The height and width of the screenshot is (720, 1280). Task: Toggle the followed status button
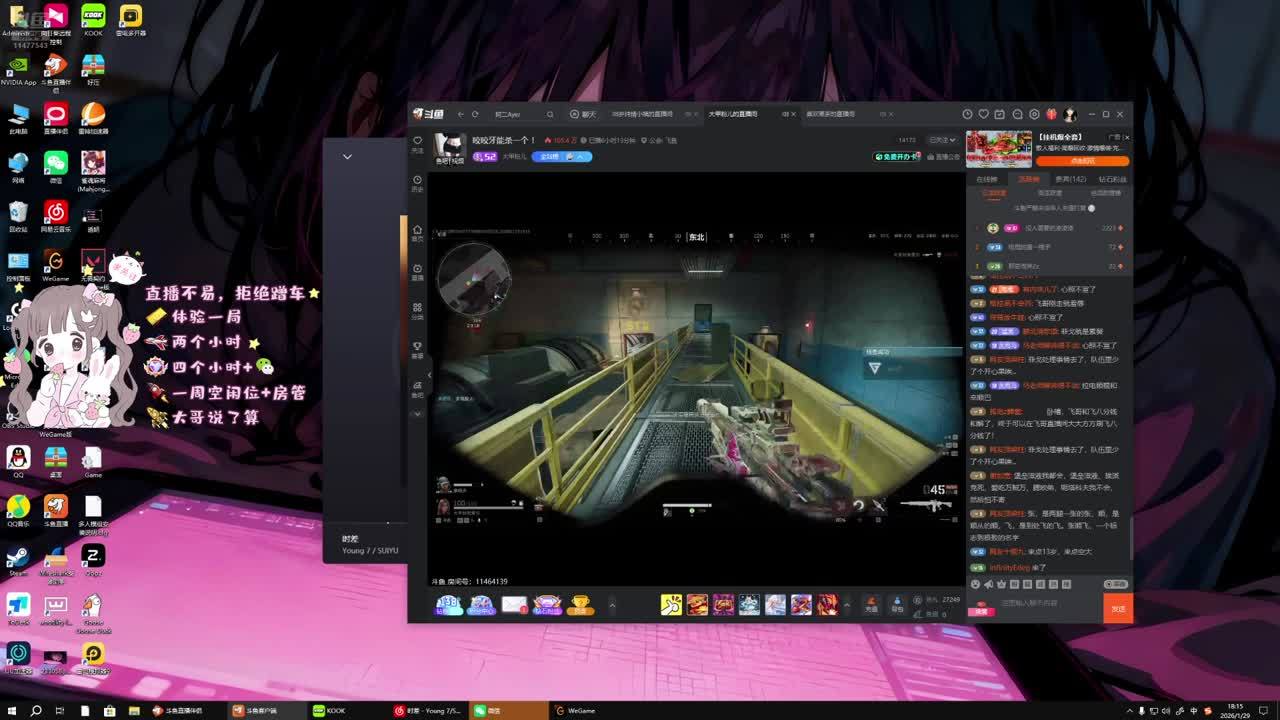pyautogui.click(x=941, y=140)
